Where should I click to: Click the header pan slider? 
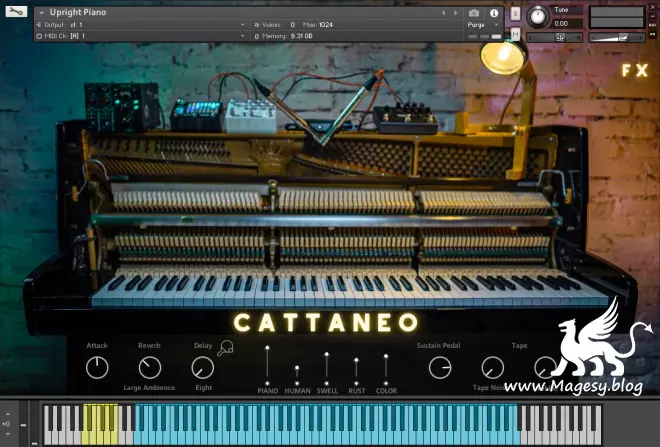[554, 37]
